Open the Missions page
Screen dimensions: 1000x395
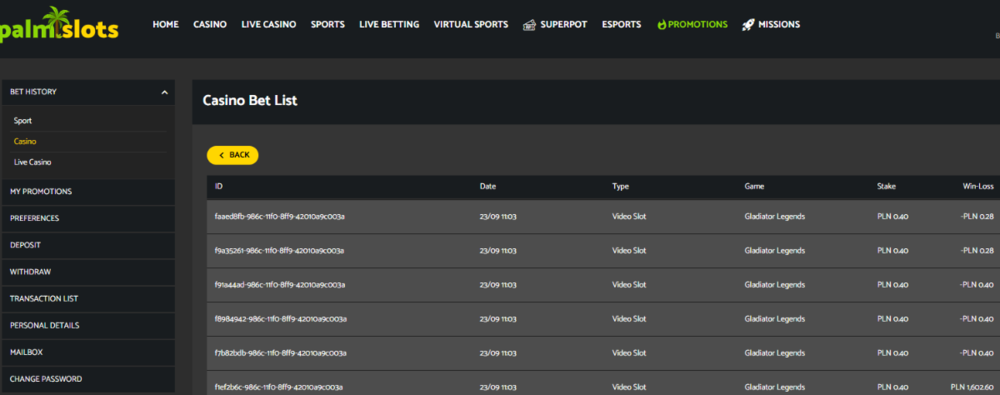[779, 25]
